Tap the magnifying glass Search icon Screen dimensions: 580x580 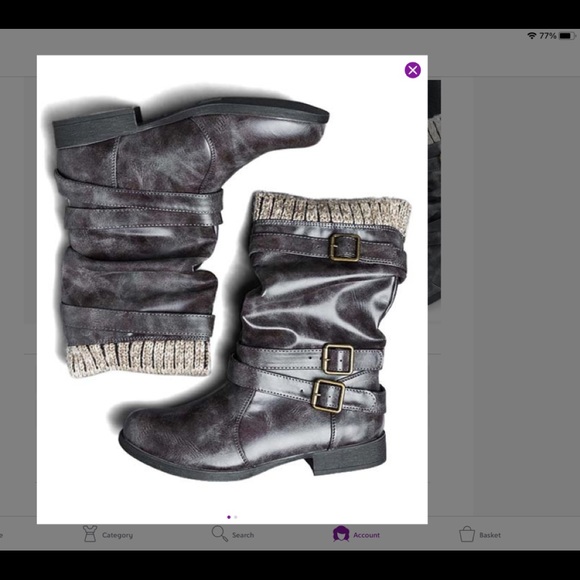tap(219, 534)
